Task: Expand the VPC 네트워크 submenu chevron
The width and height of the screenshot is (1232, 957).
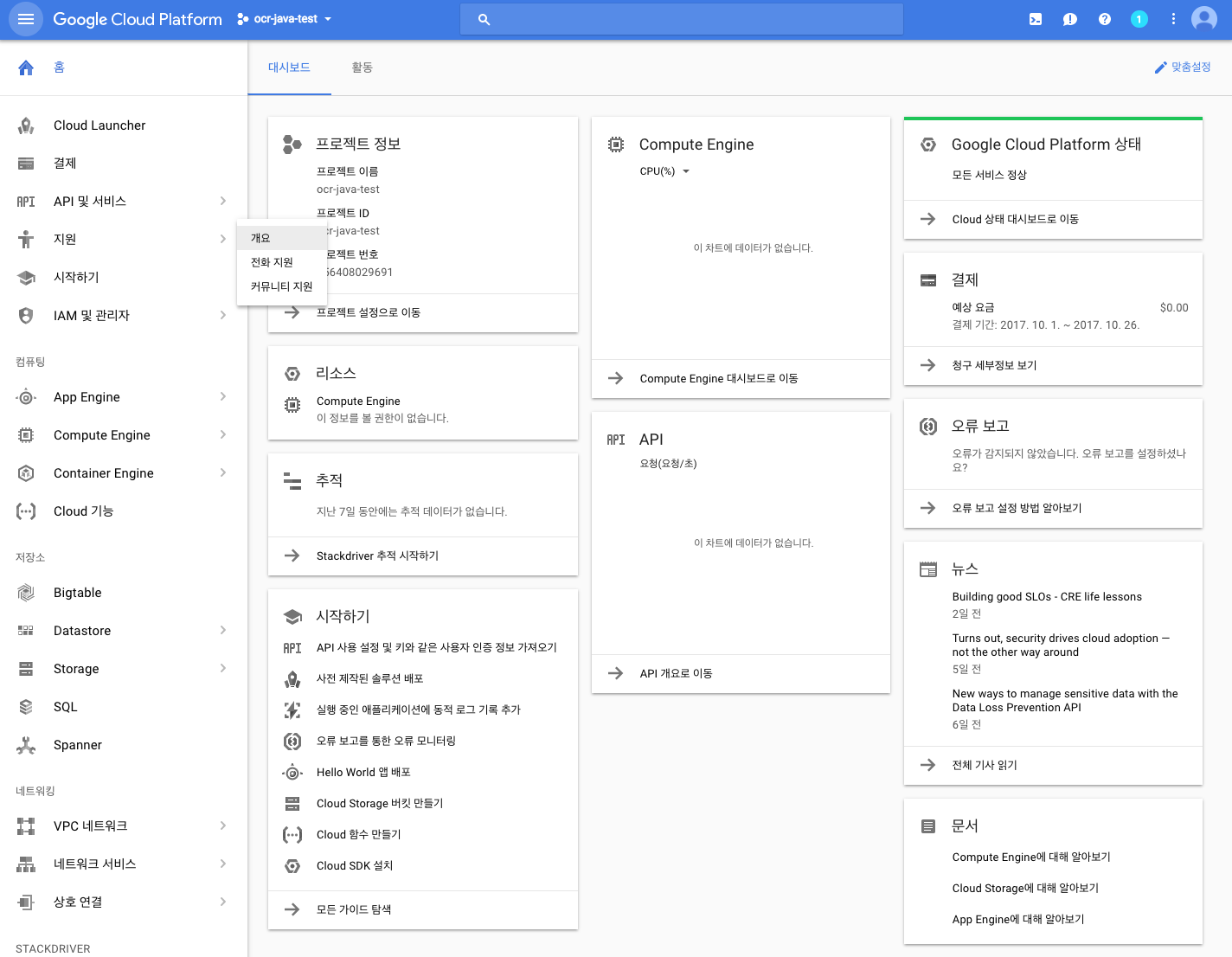Action: [223, 825]
